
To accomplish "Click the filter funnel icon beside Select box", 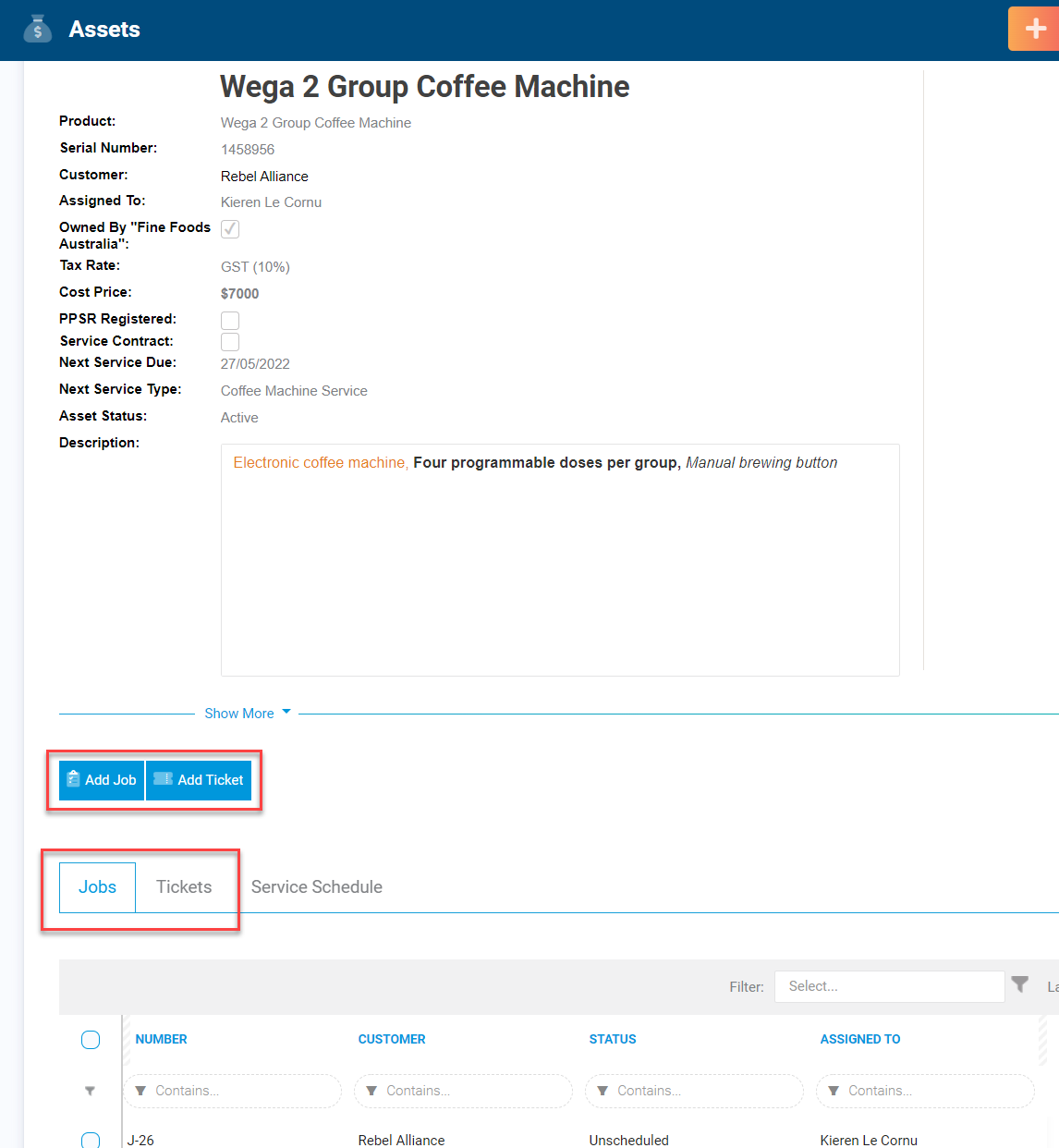I will point(1020,984).
